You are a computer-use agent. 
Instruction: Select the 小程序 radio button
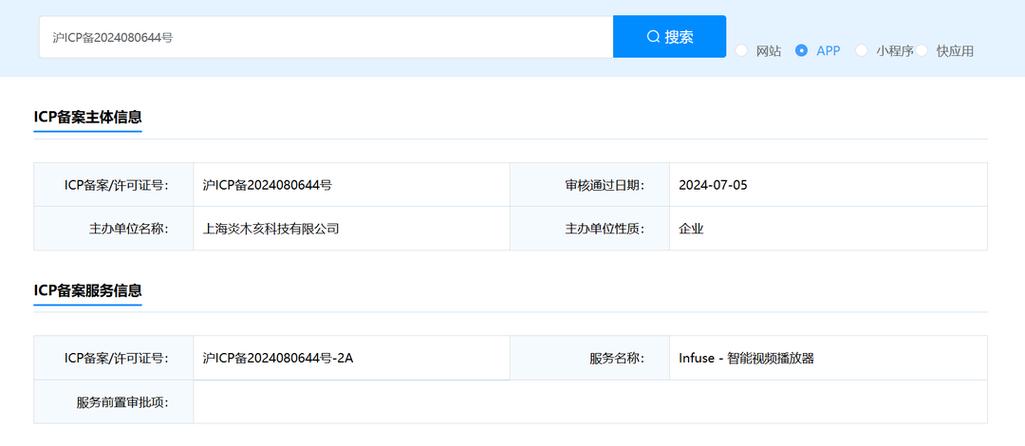[862, 51]
